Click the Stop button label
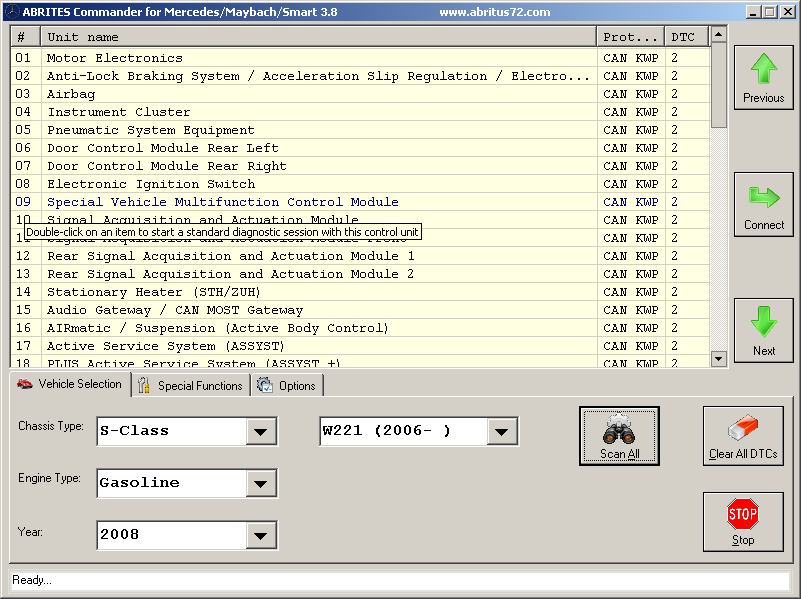The height and width of the screenshot is (599, 801). [x=743, y=540]
